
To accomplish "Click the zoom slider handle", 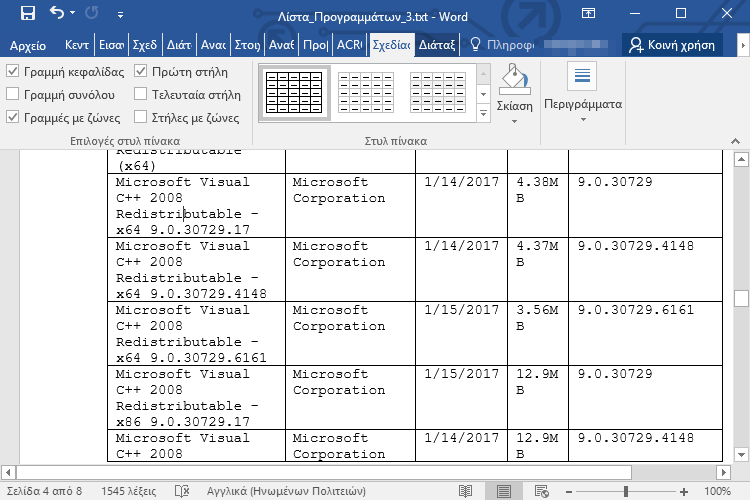I will (626, 491).
